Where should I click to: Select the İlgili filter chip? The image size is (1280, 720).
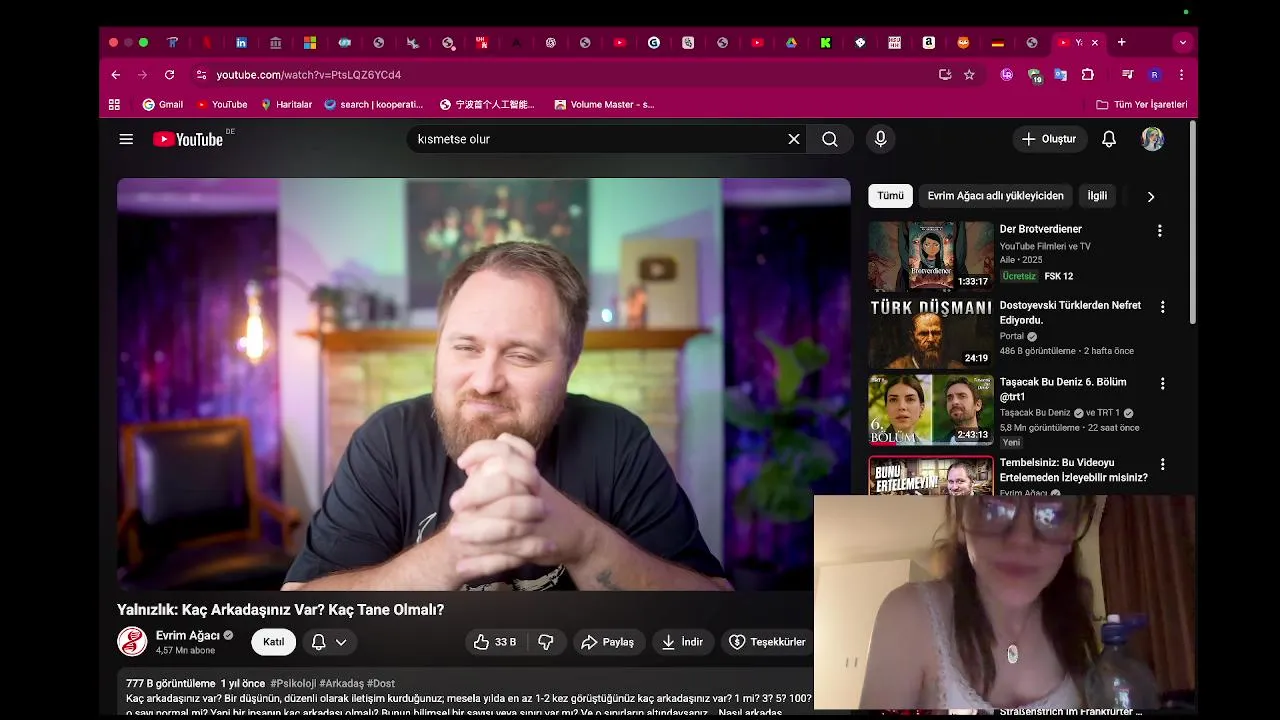point(1097,196)
